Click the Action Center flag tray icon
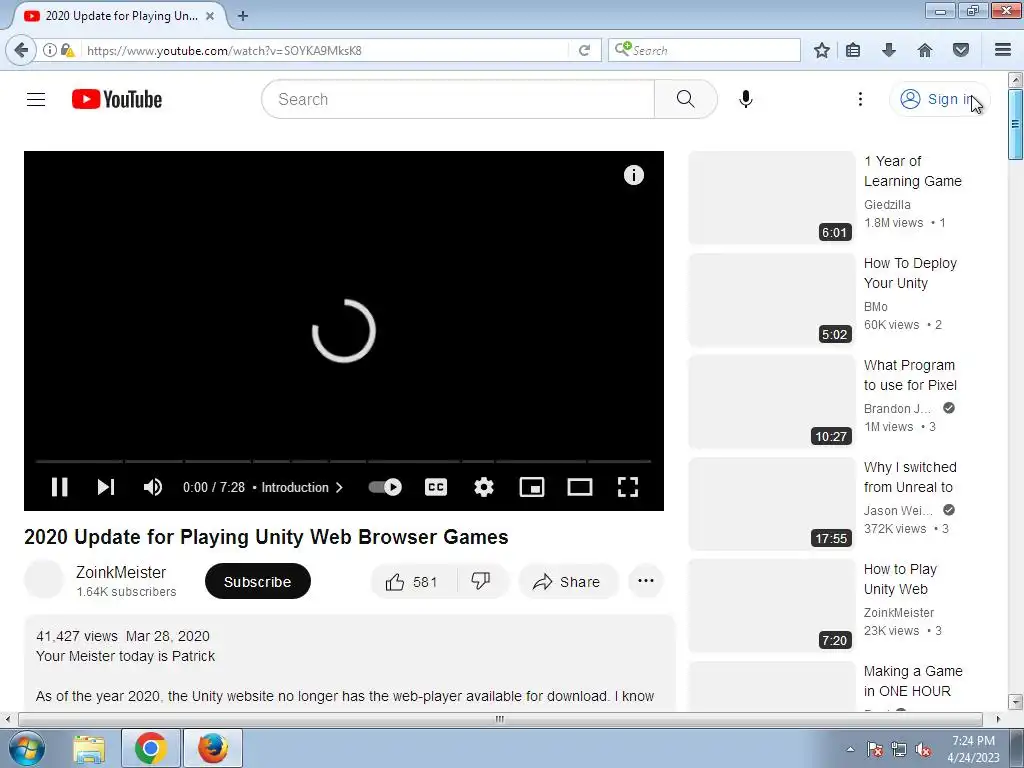 [875, 749]
